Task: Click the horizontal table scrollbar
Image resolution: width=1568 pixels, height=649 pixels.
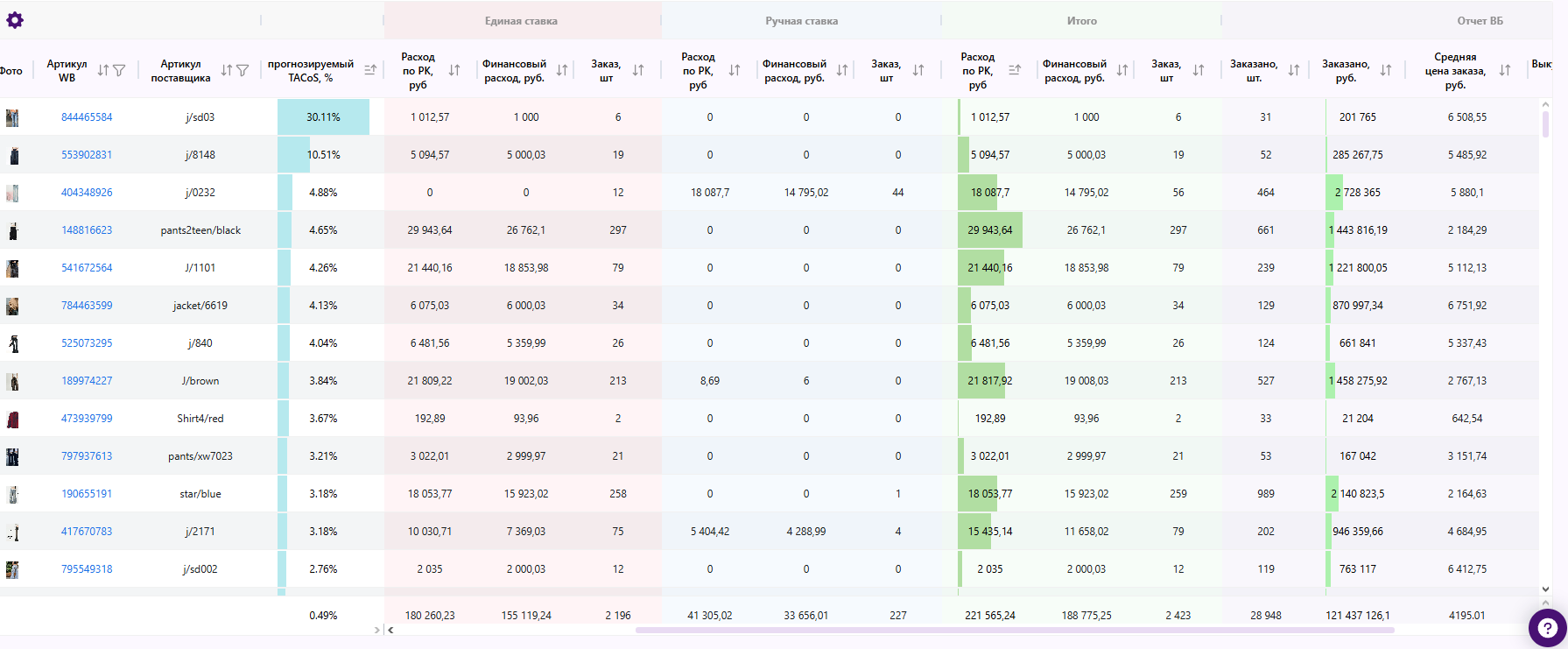Action: (1014, 630)
